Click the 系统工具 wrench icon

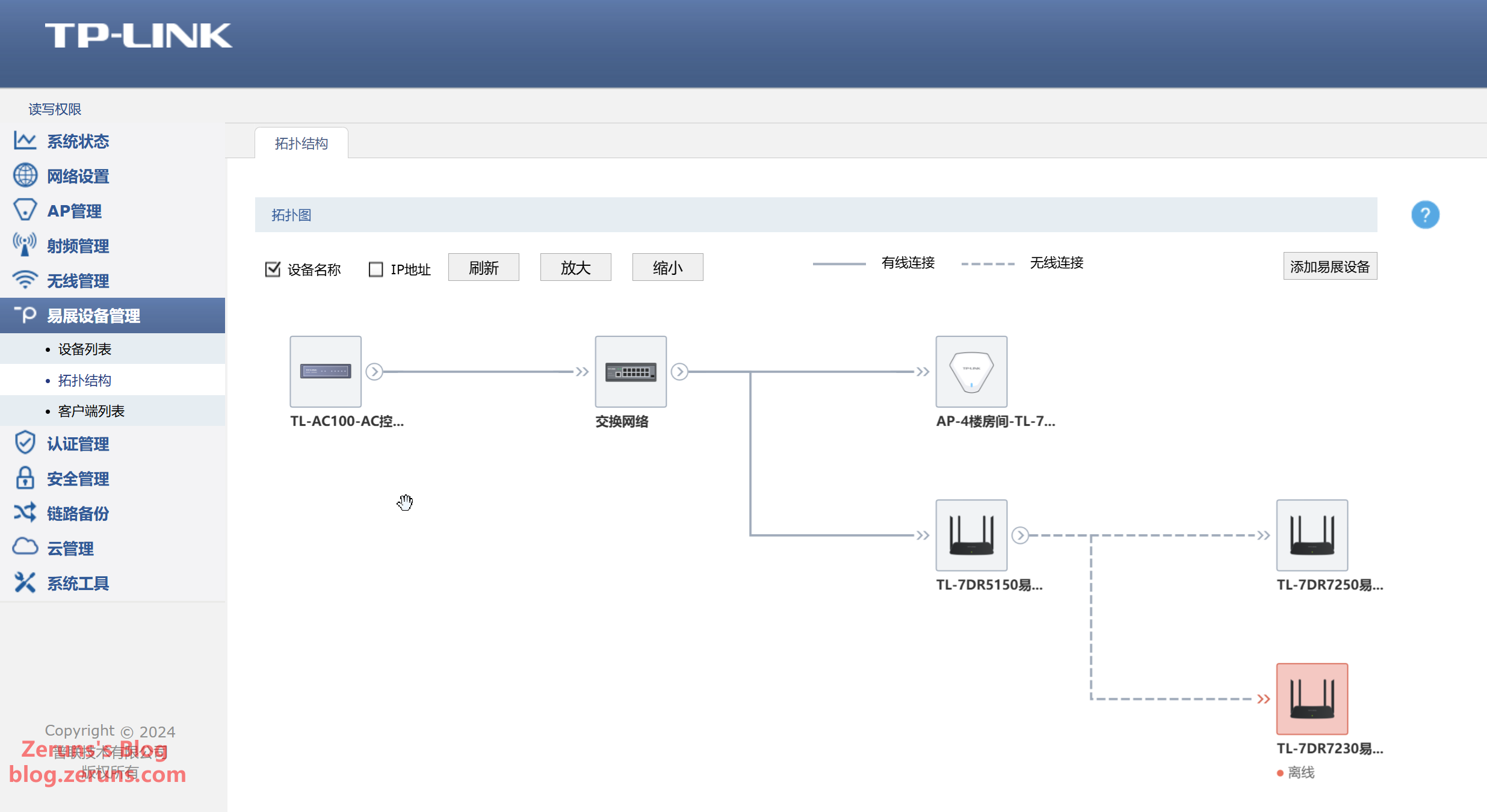coord(25,583)
